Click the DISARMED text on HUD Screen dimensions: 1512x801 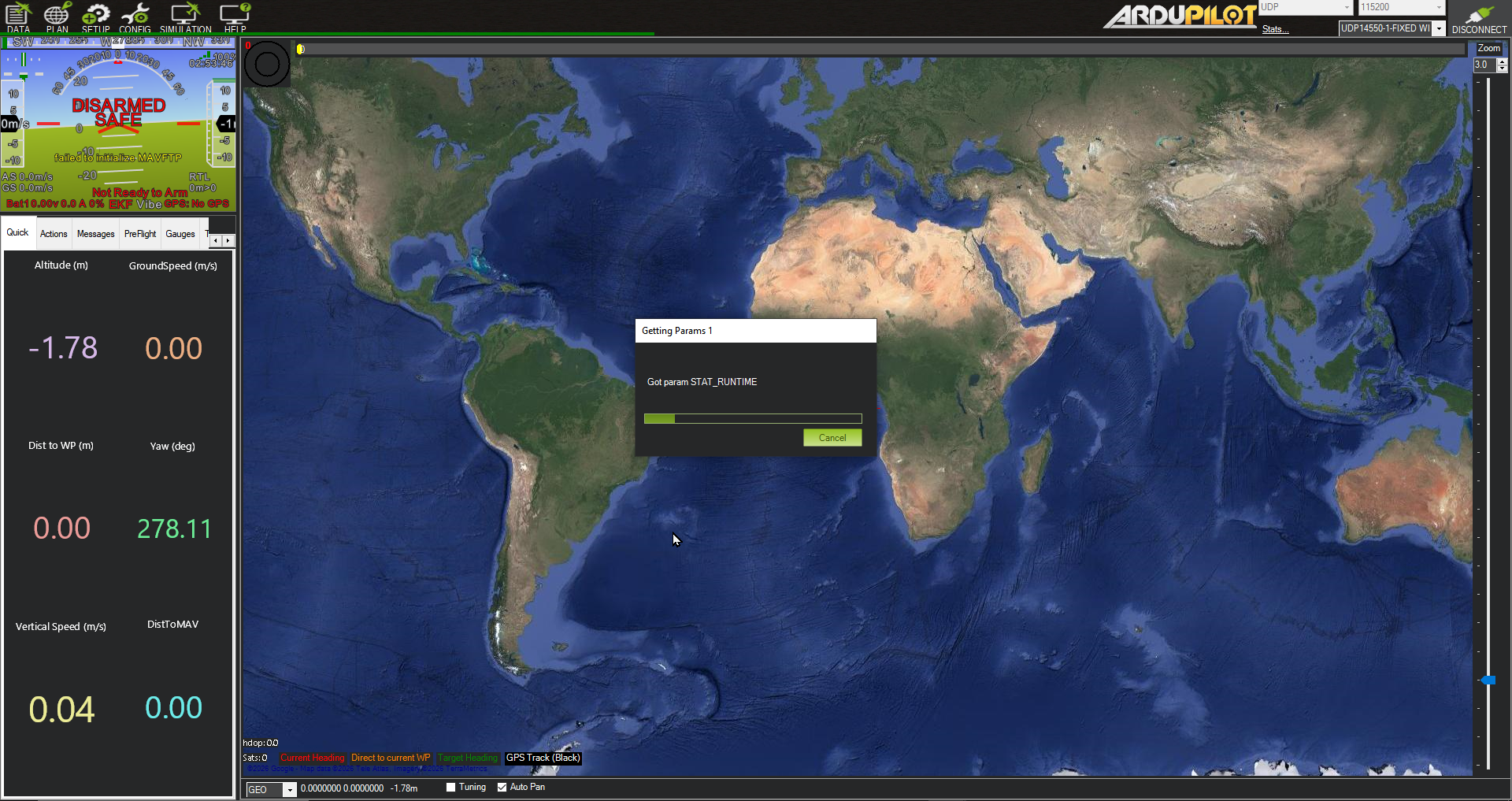click(119, 105)
